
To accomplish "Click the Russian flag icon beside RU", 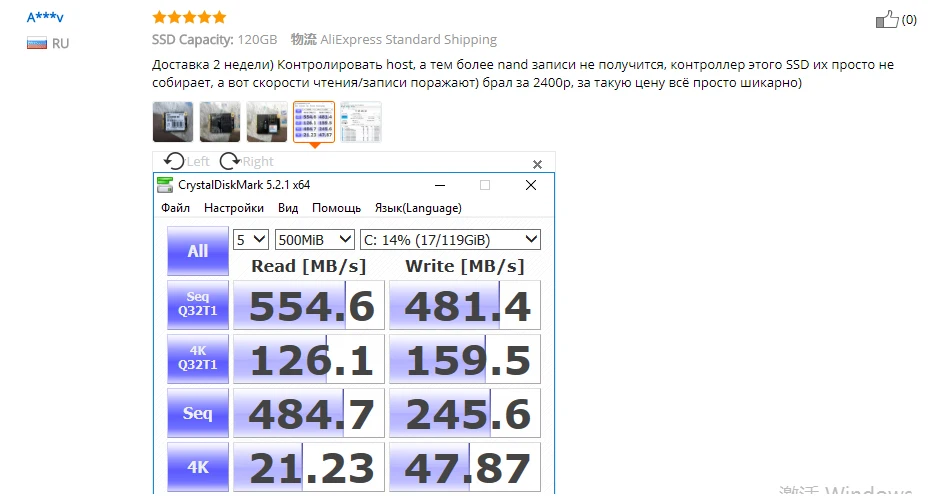I will click(x=37, y=43).
